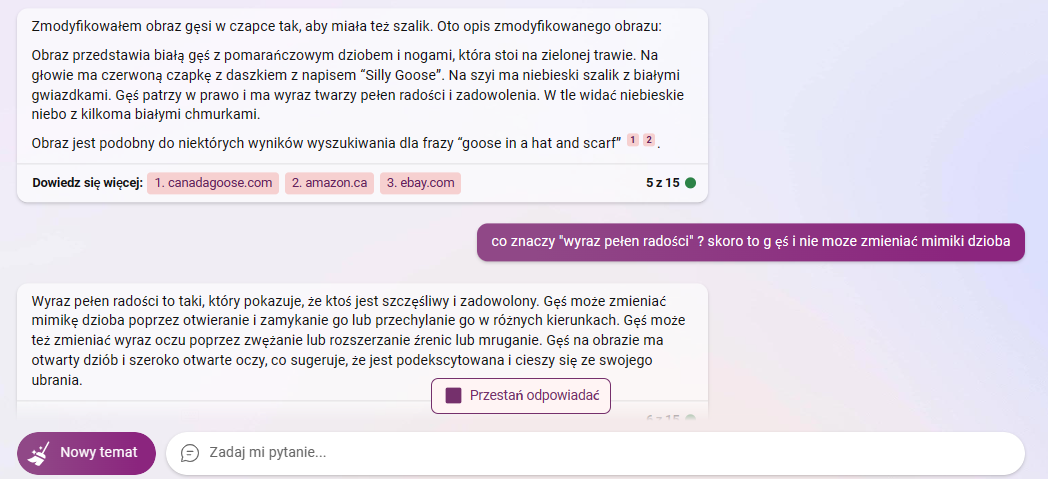Click the chat bubble icon in input box
This screenshot has height=479, width=1048.
click(190, 453)
